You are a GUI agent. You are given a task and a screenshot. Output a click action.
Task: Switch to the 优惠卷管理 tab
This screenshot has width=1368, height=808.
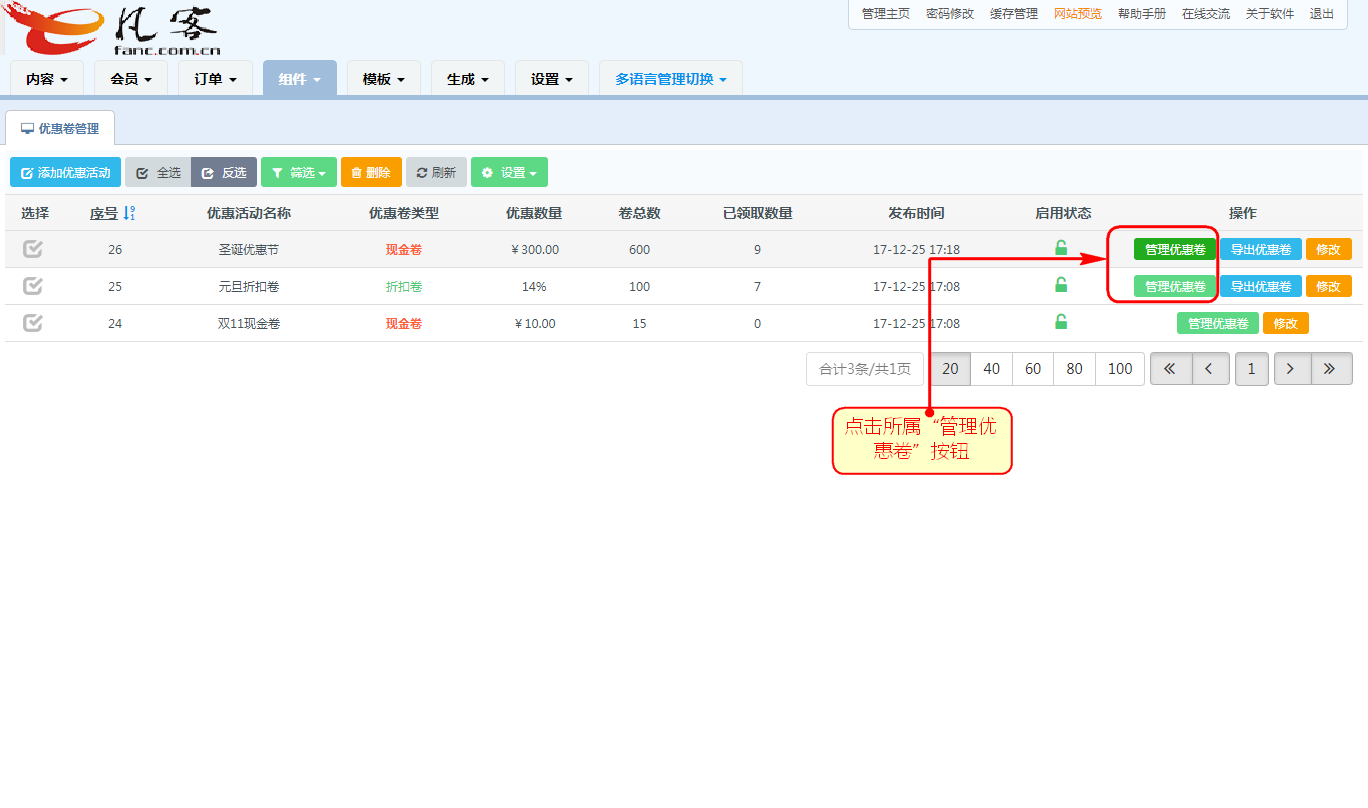60,129
